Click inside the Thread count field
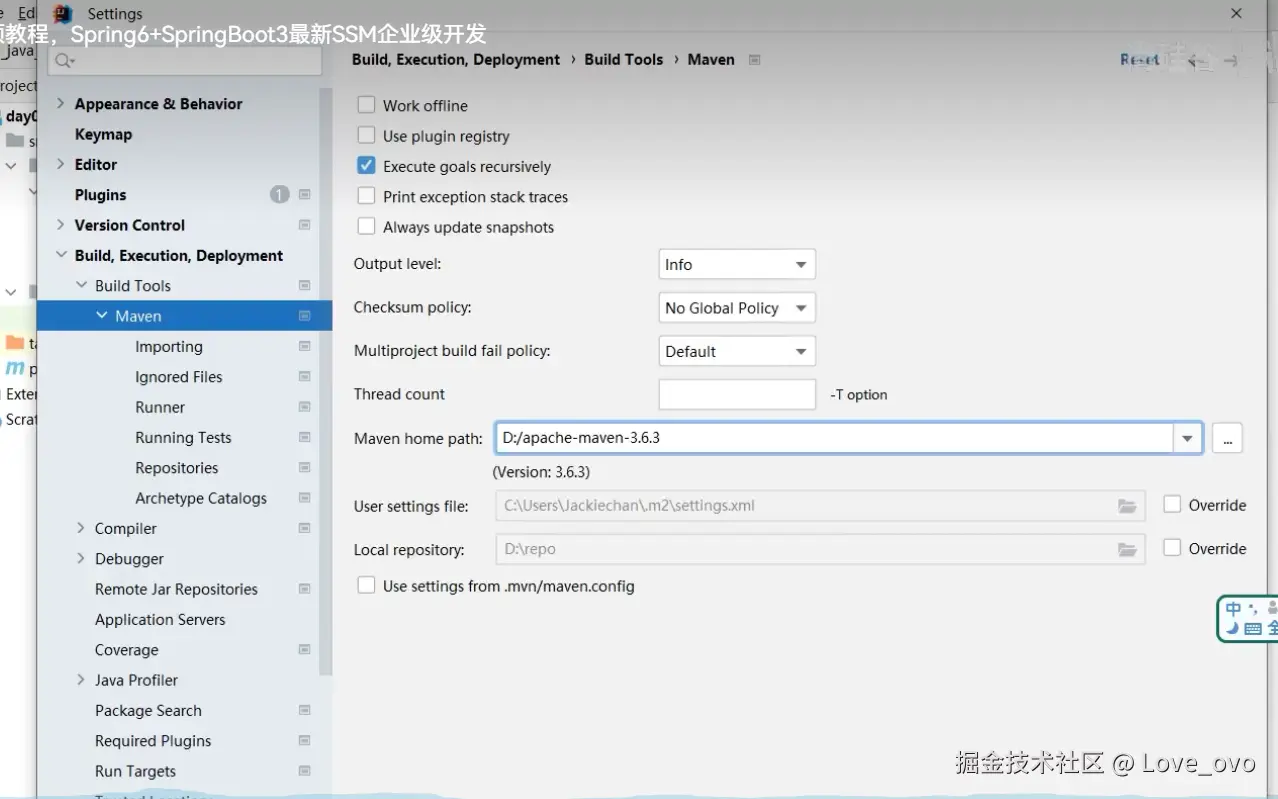Image resolution: width=1278 pixels, height=799 pixels. coord(737,394)
